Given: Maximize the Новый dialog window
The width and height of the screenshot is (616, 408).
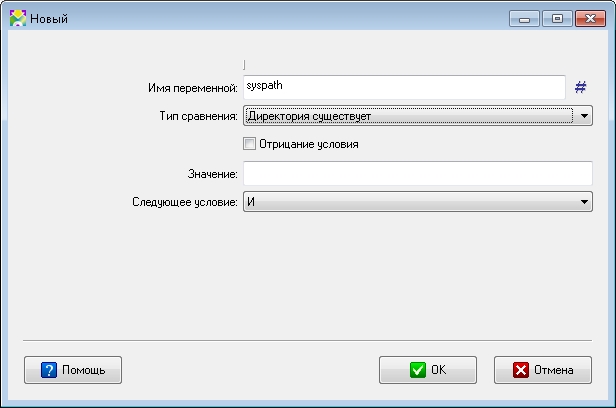Looking at the screenshot, I should [x=557, y=18].
